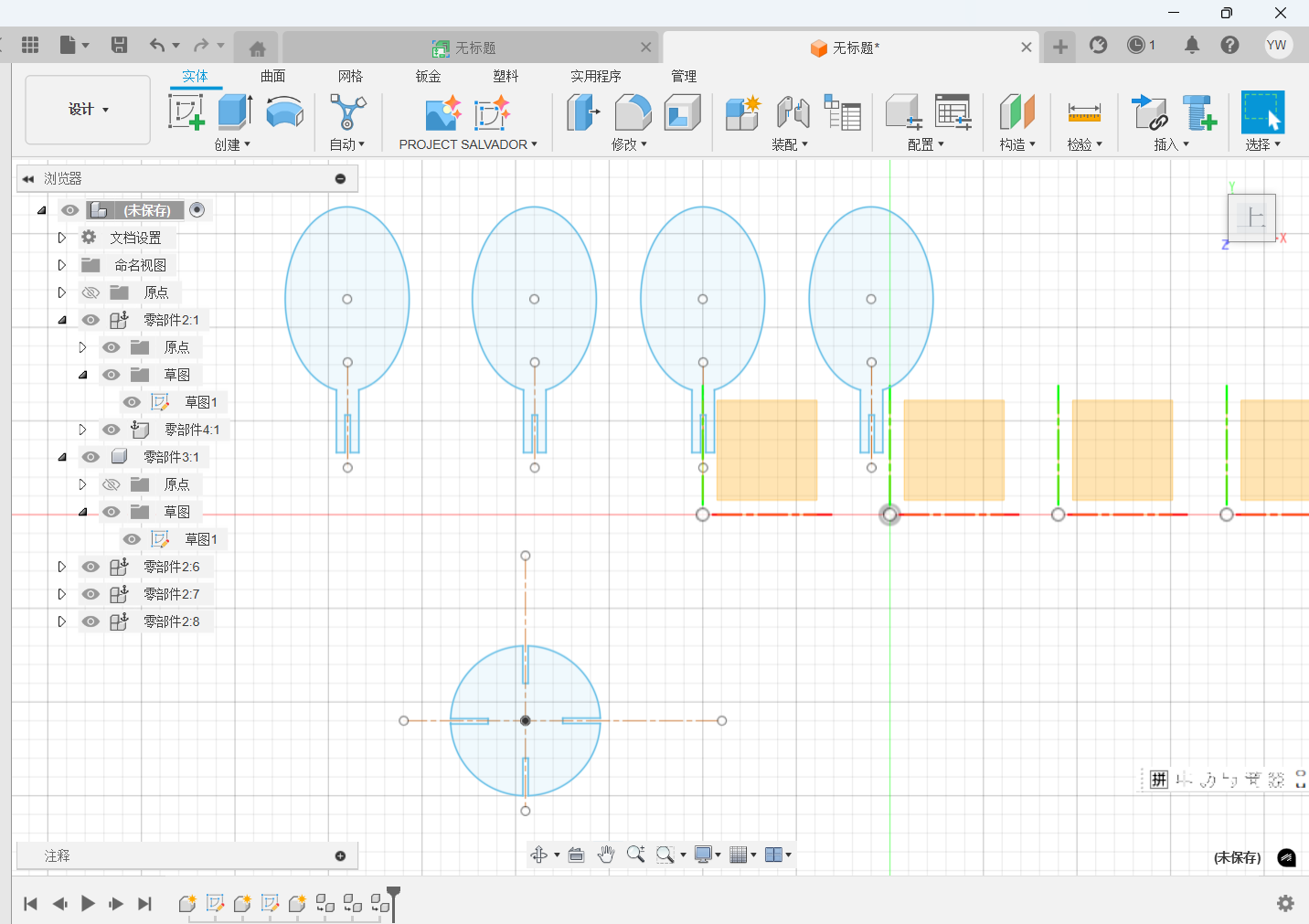Viewport: 1309px width, 924px height.
Task: Click the New Component icon
Action: click(x=743, y=112)
